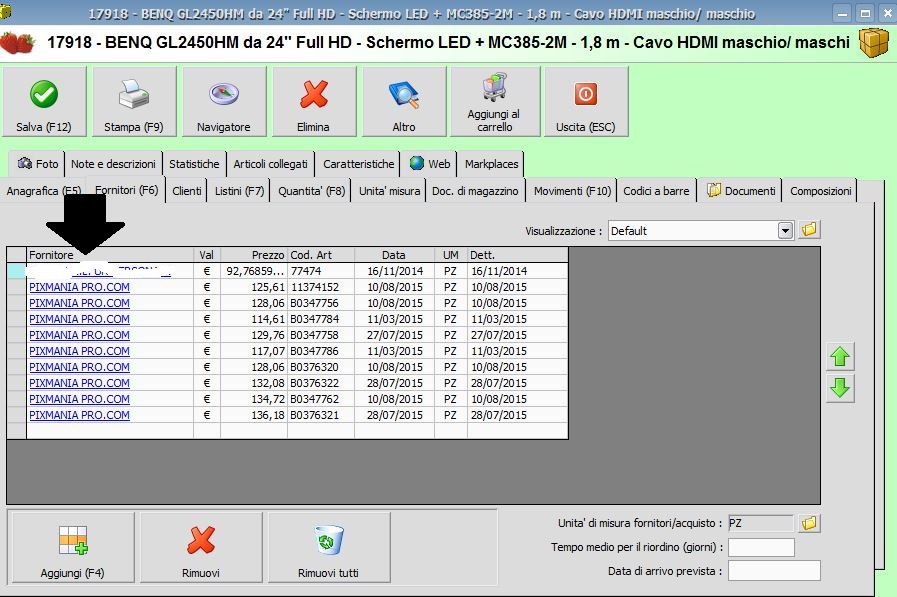Switch to the Foto tab
The width and height of the screenshot is (897, 597).
(x=38, y=164)
